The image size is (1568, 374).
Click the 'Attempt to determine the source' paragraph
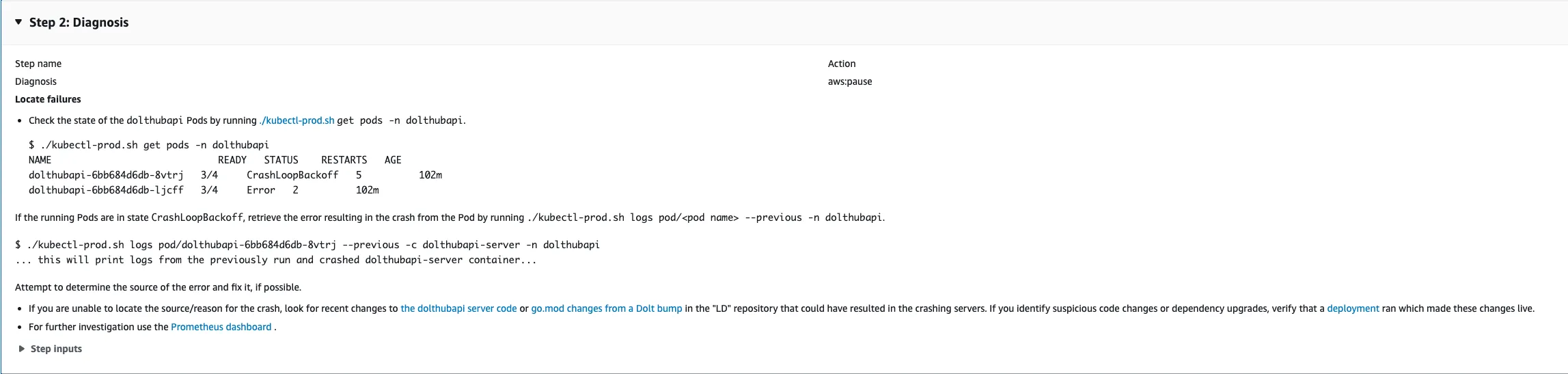[158, 287]
